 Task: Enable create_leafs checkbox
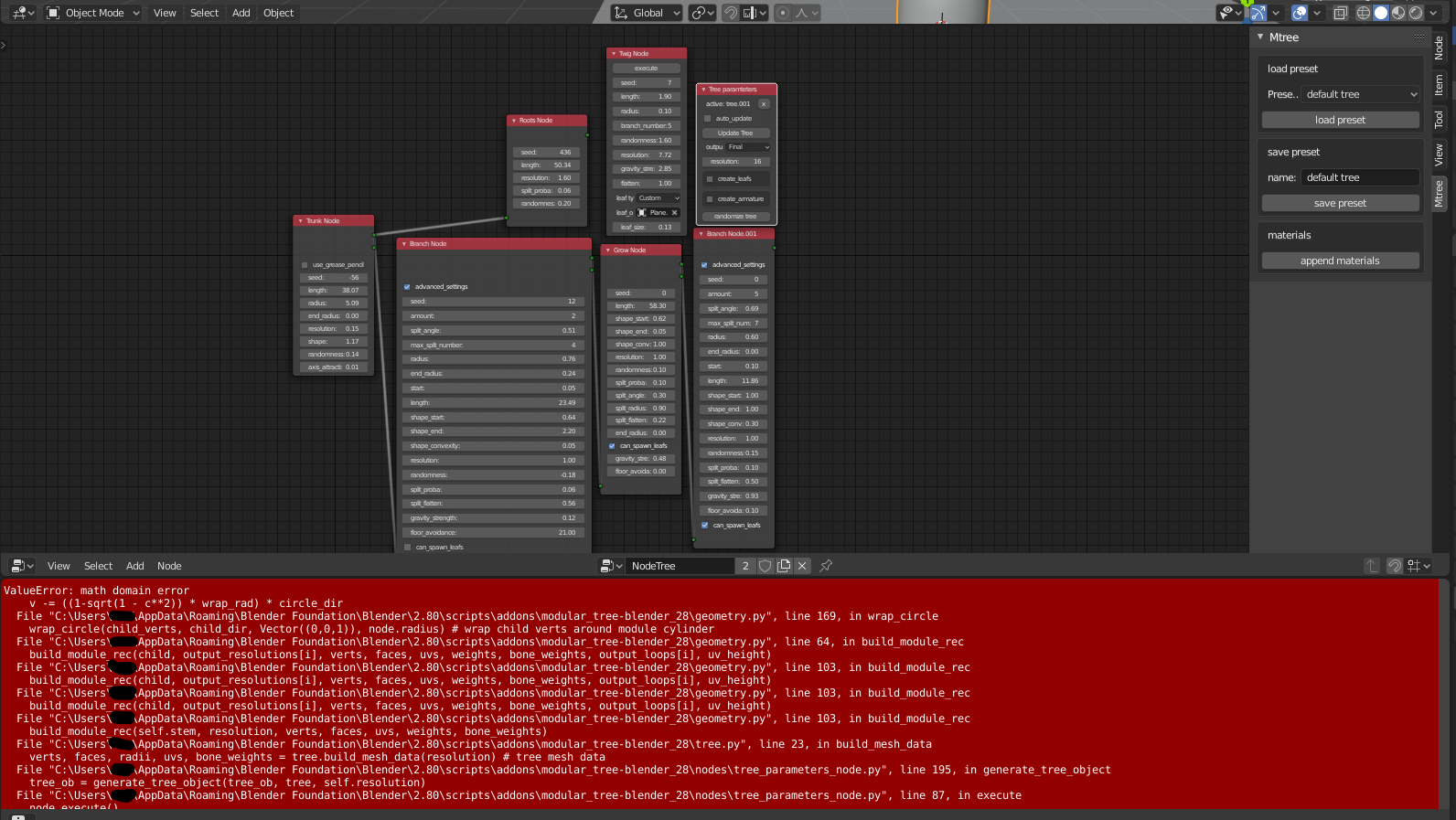pos(710,179)
